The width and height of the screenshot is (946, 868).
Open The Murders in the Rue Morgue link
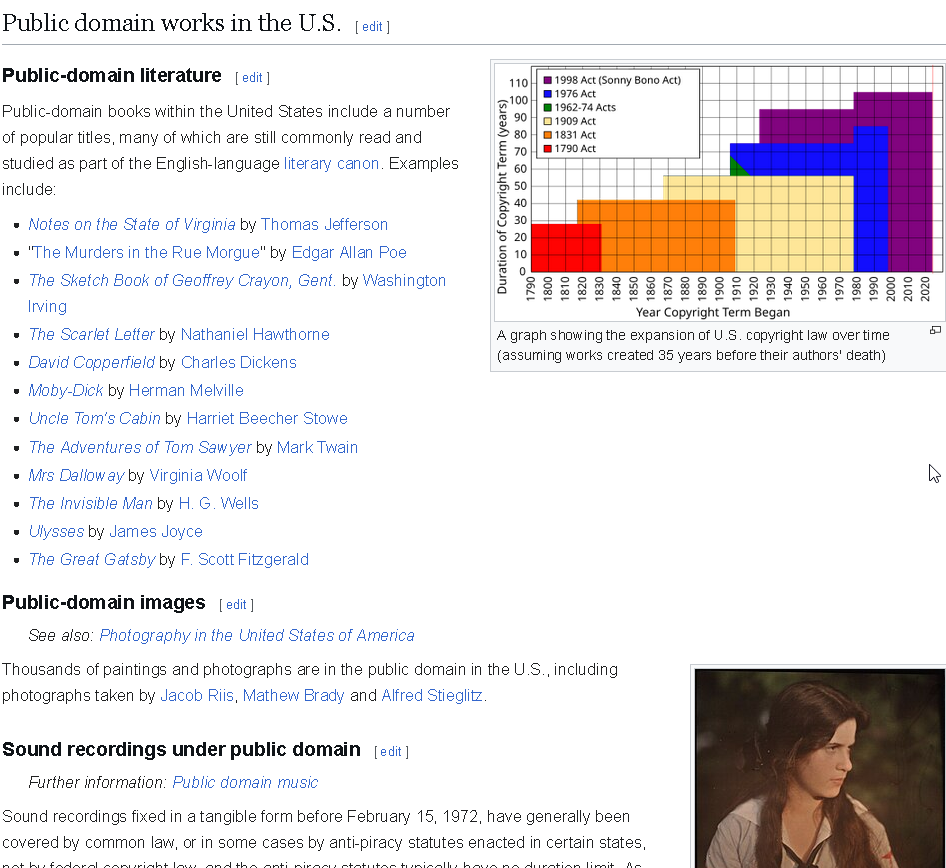click(x=147, y=252)
